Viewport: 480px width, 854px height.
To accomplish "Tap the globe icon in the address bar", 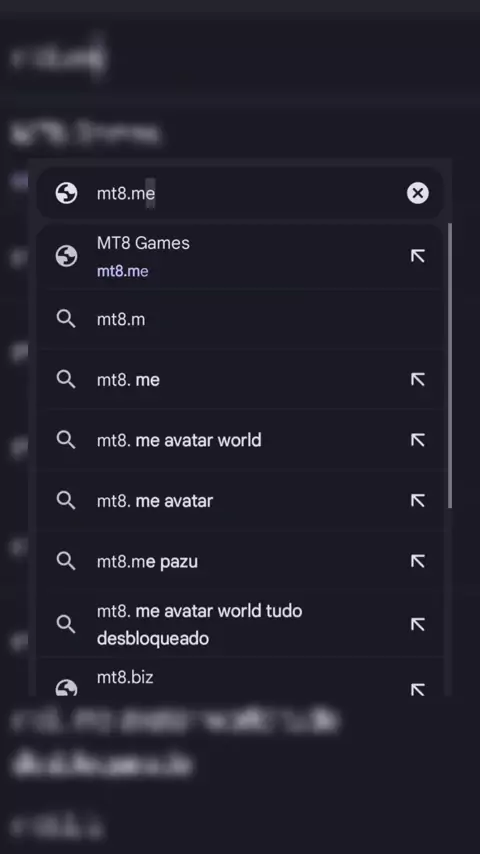I will pos(66,193).
